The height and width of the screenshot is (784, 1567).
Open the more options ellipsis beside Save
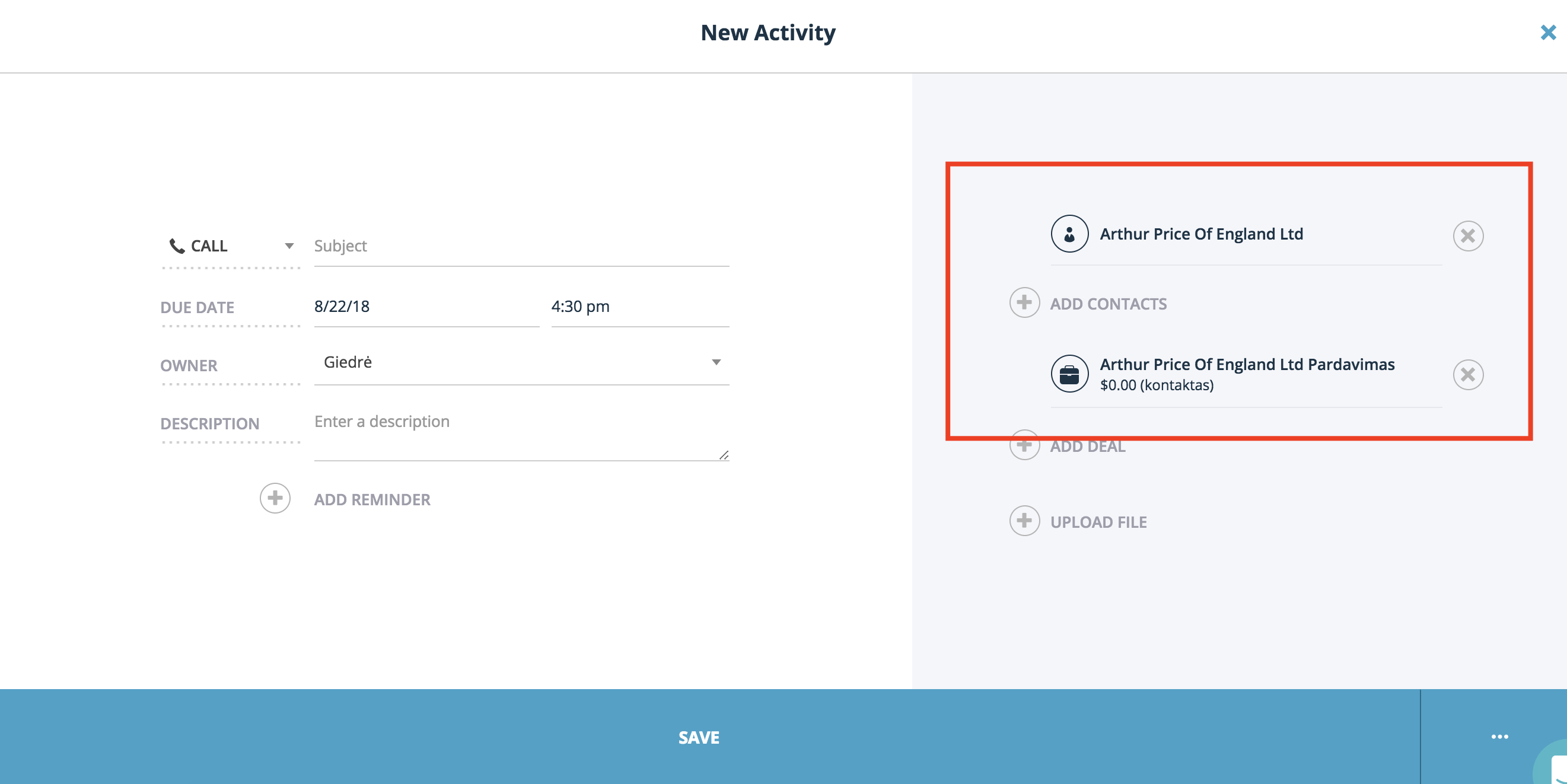click(x=1499, y=737)
